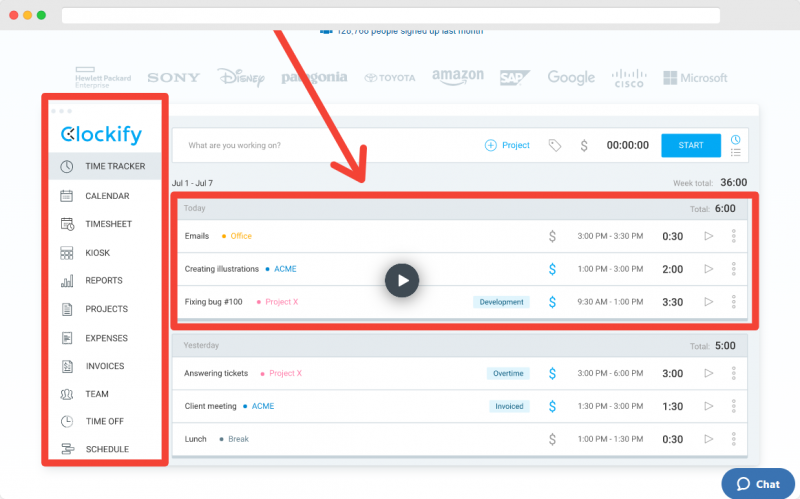Image resolution: width=800 pixels, height=499 pixels.
Task: Click the tag icon in timer bar
Action: [x=555, y=146]
